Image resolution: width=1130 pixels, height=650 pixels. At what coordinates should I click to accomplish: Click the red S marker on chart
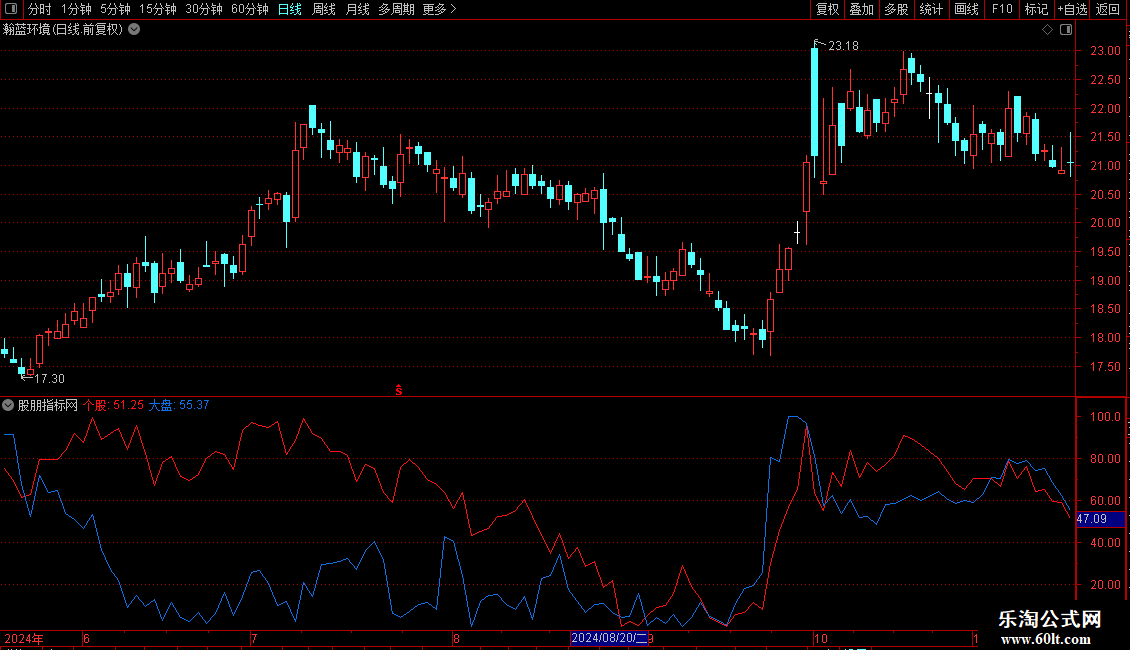click(399, 390)
